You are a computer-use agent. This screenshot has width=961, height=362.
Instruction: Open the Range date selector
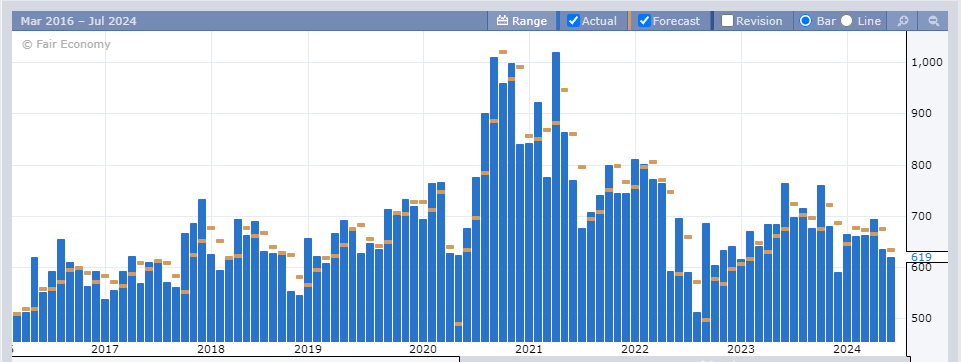[x=522, y=21]
